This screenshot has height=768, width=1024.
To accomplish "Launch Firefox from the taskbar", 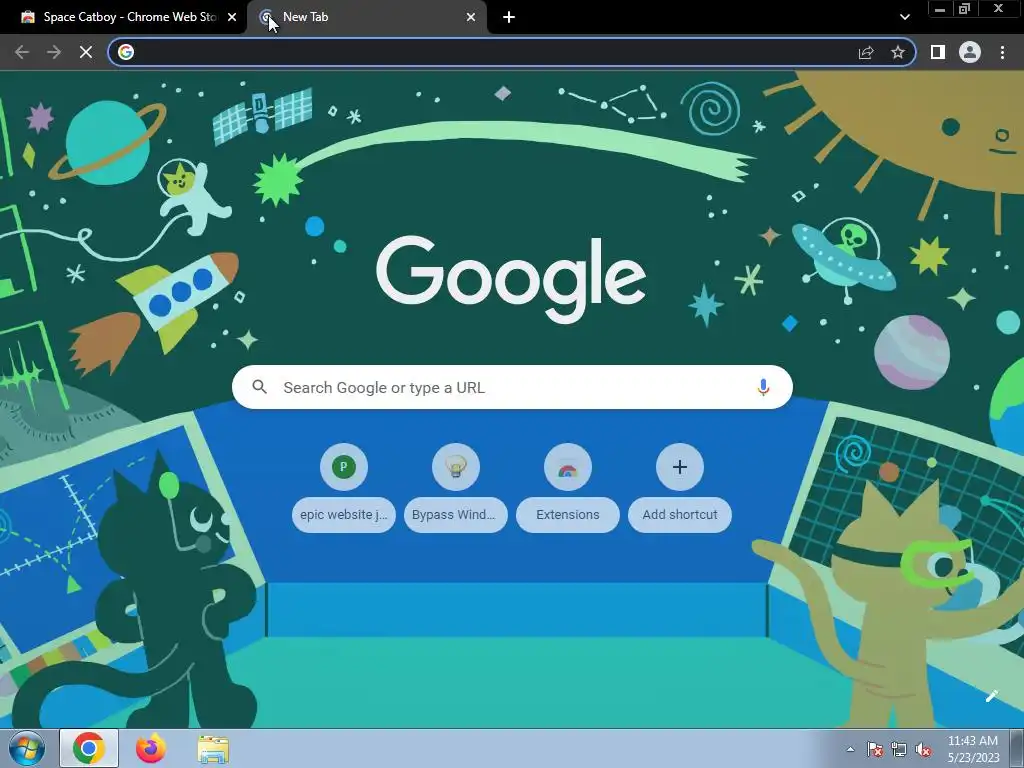I will click(x=151, y=748).
